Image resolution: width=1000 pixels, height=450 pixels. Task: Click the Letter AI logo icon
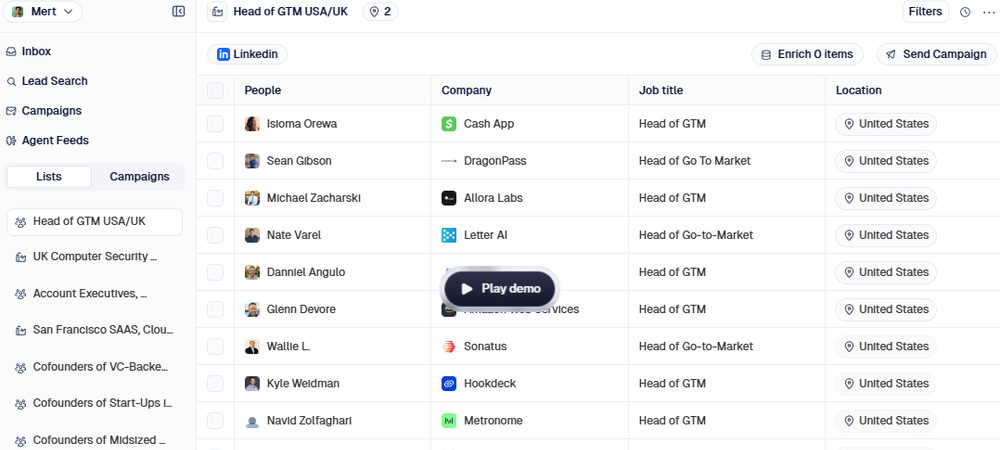(449, 235)
